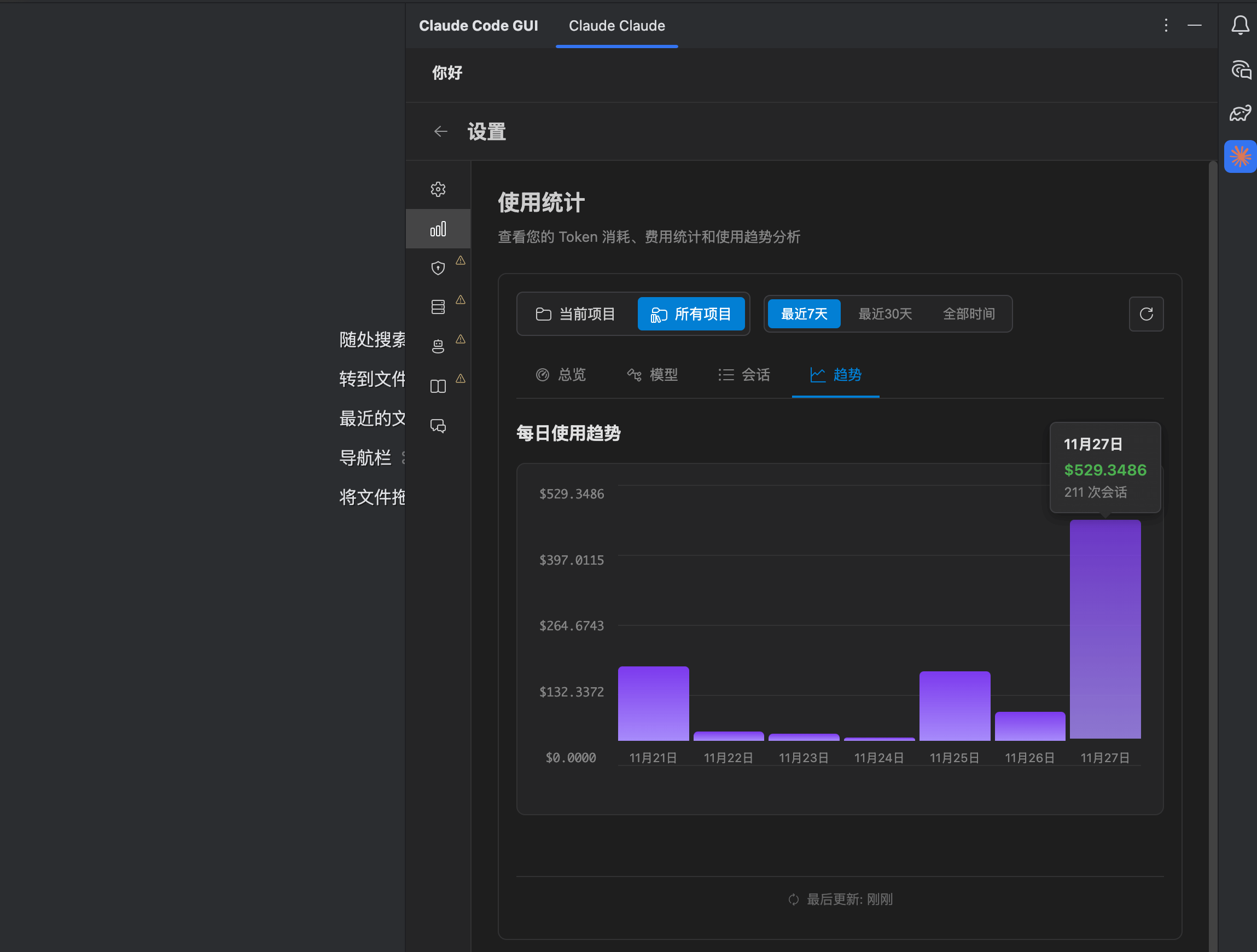Open the feedback chat bubbles icon
Screen dimensions: 1257x952
(438, 425)
